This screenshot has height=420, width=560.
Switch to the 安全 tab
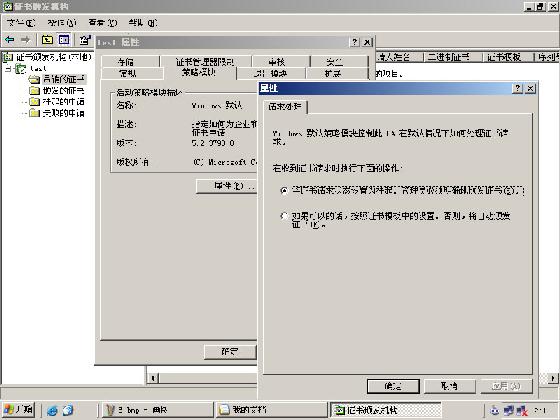click(339, 62)
